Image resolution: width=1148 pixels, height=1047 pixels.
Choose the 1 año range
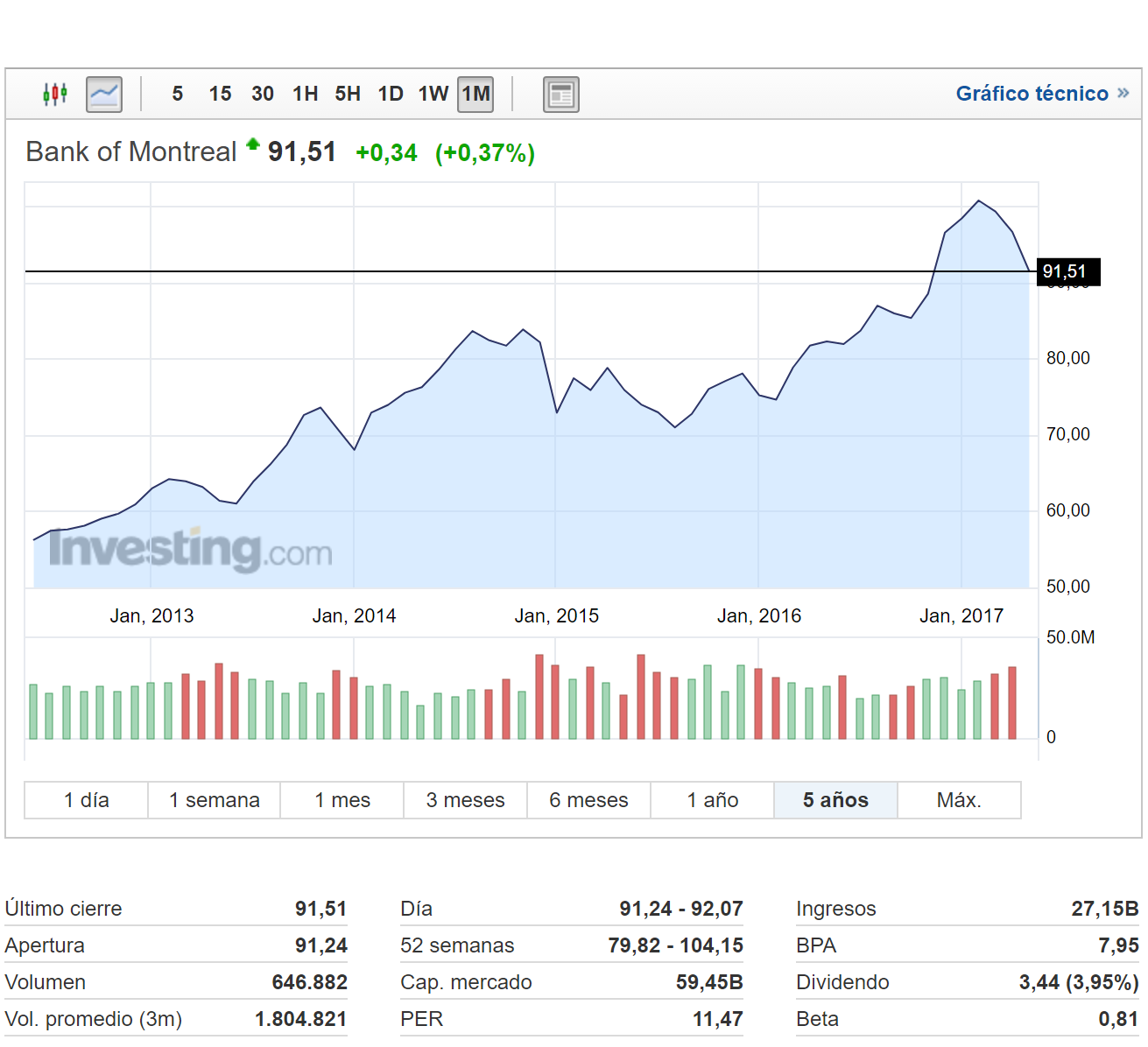coord(712,800)
